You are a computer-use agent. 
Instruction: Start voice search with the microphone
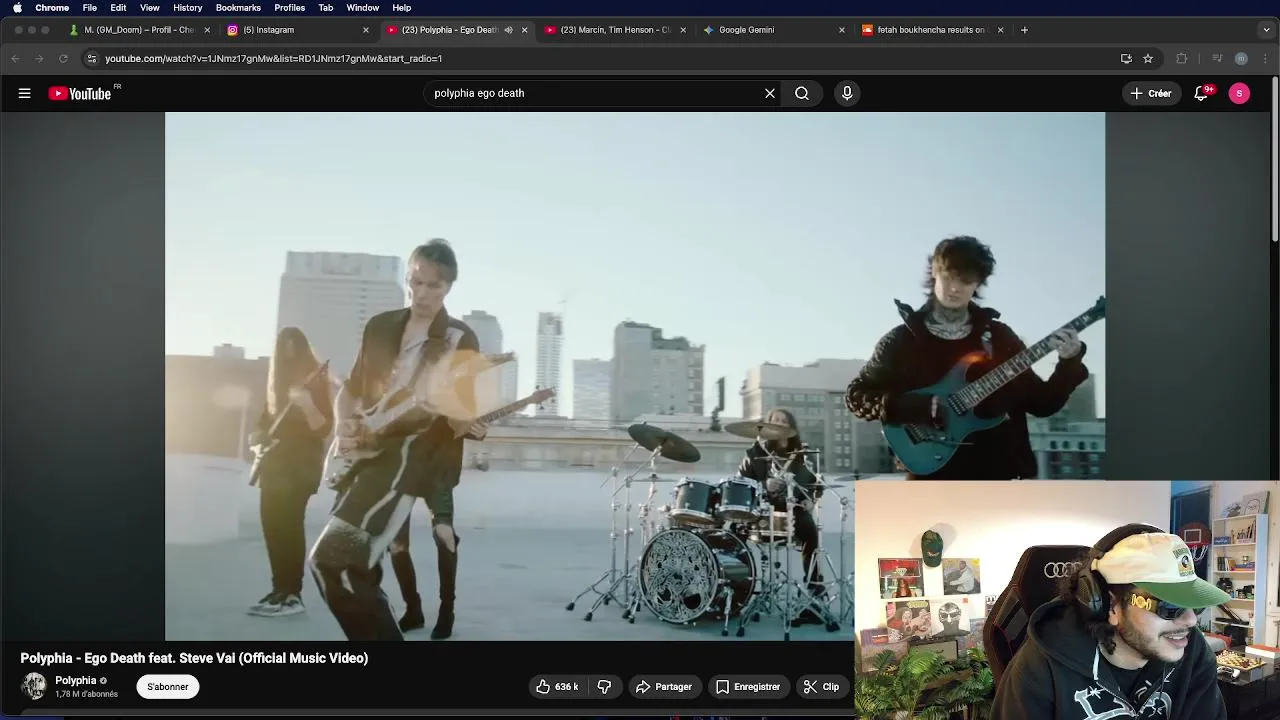pos(847,93)
